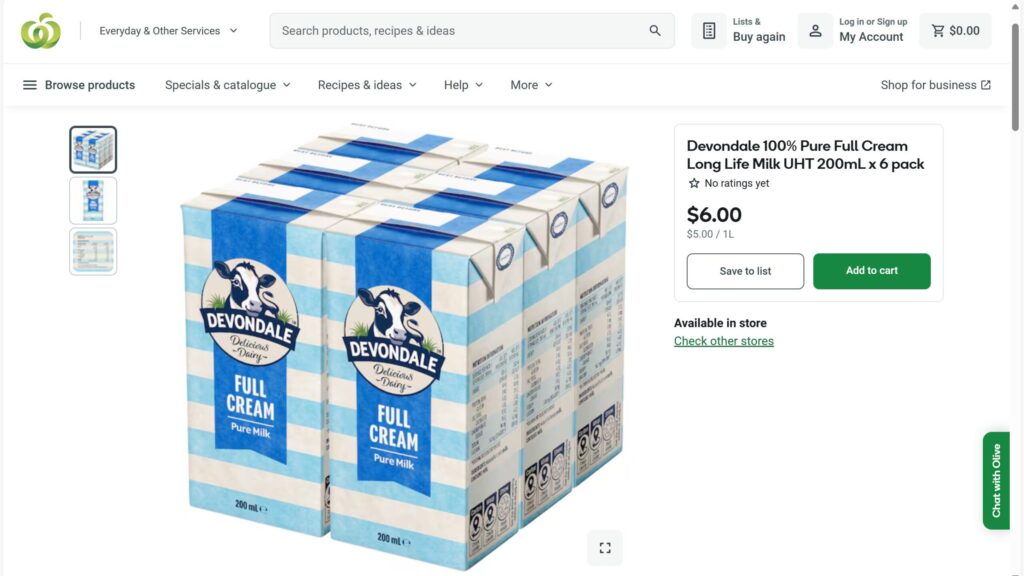The width and height of the screenshot is (1024, 576).
Task: Click the Save to list button
Action: [745, 271]
